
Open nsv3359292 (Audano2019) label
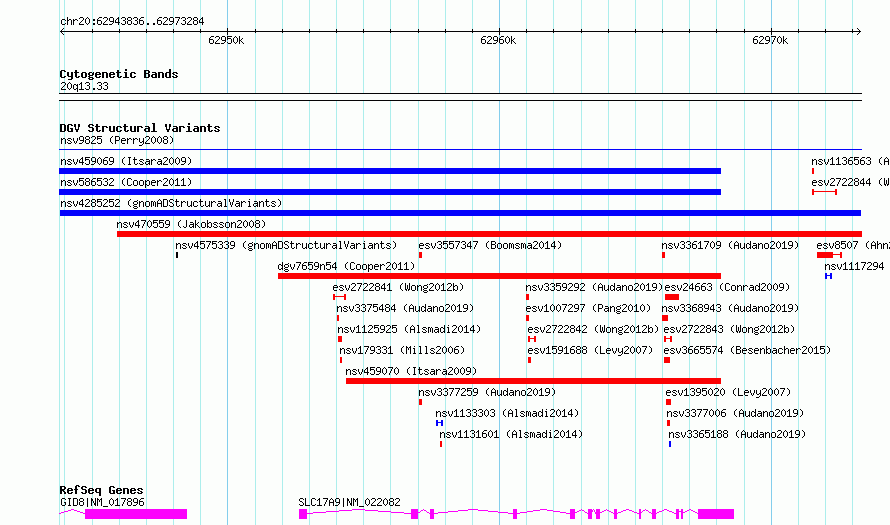coord(594,287)
